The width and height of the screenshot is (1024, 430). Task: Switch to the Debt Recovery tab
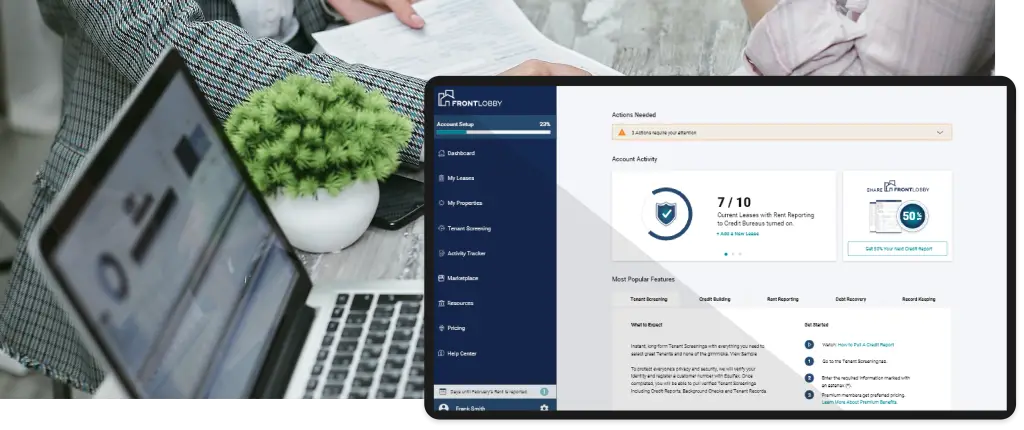850,299
